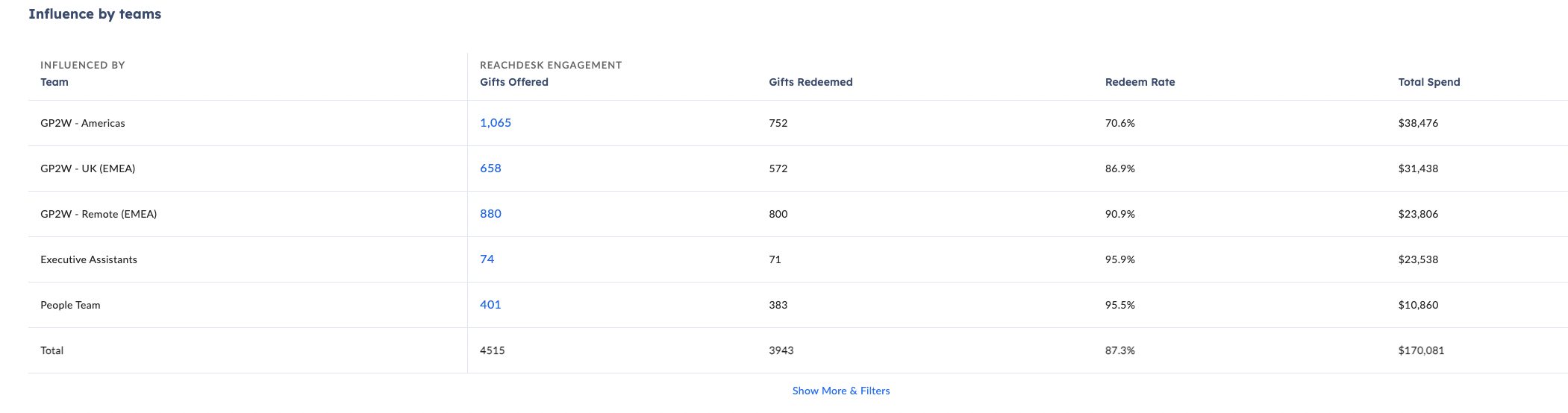This screenshot has width=1568, height=413.
Task: Click the Executive Assistants team name
Action: point(89,259)
